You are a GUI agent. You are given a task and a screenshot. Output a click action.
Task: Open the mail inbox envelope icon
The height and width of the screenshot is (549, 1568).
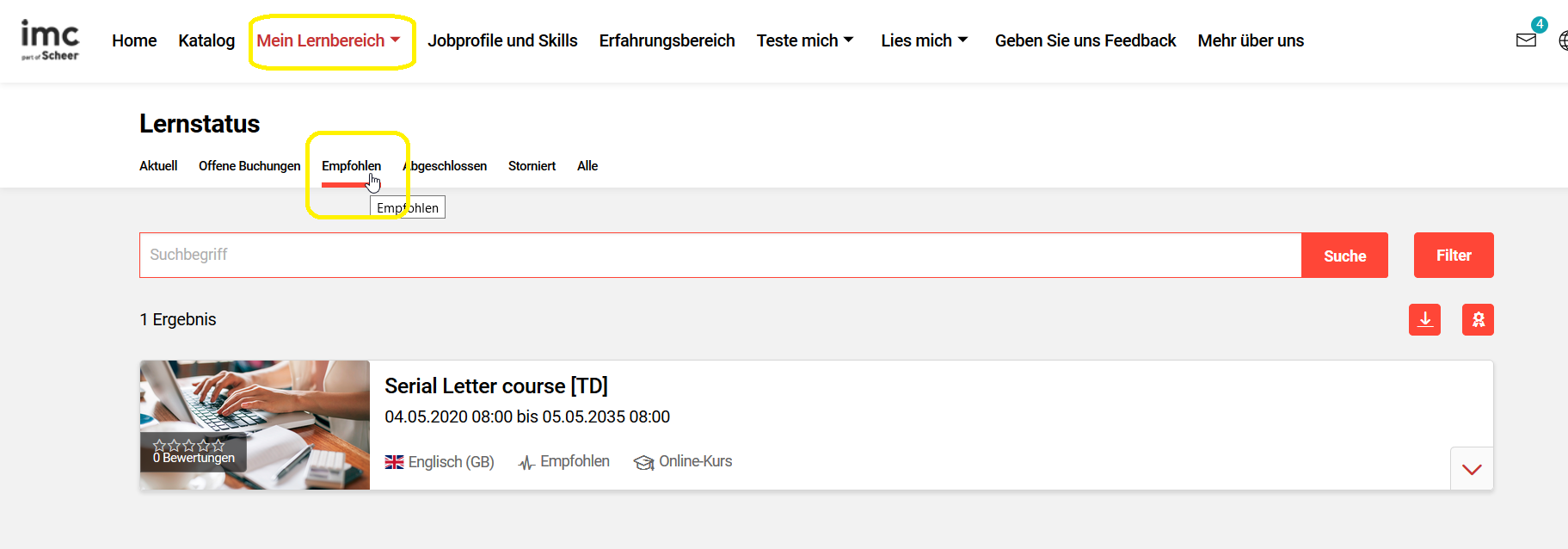(1526, 40)
